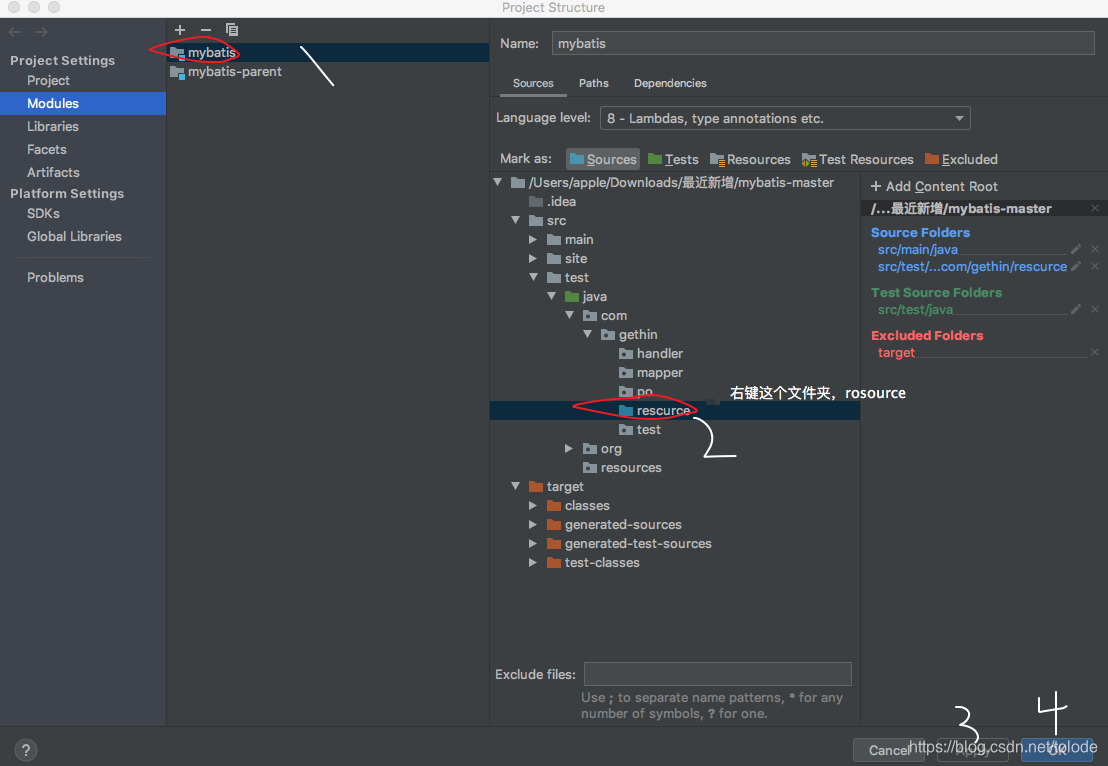Click Add Content Root

[x=934, y=187]
